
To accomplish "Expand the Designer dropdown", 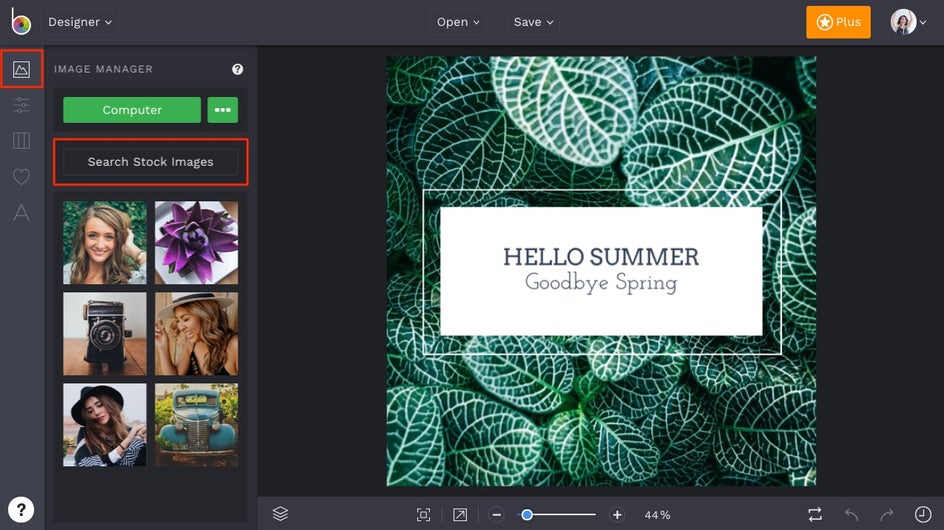I will [x=80, y=22].
